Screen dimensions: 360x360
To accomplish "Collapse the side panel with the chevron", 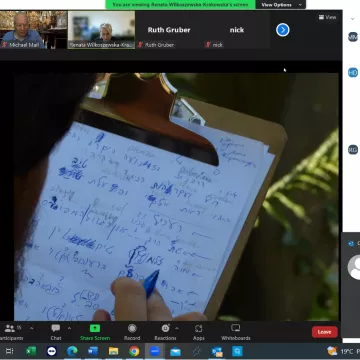I will (x=352, y=19).
